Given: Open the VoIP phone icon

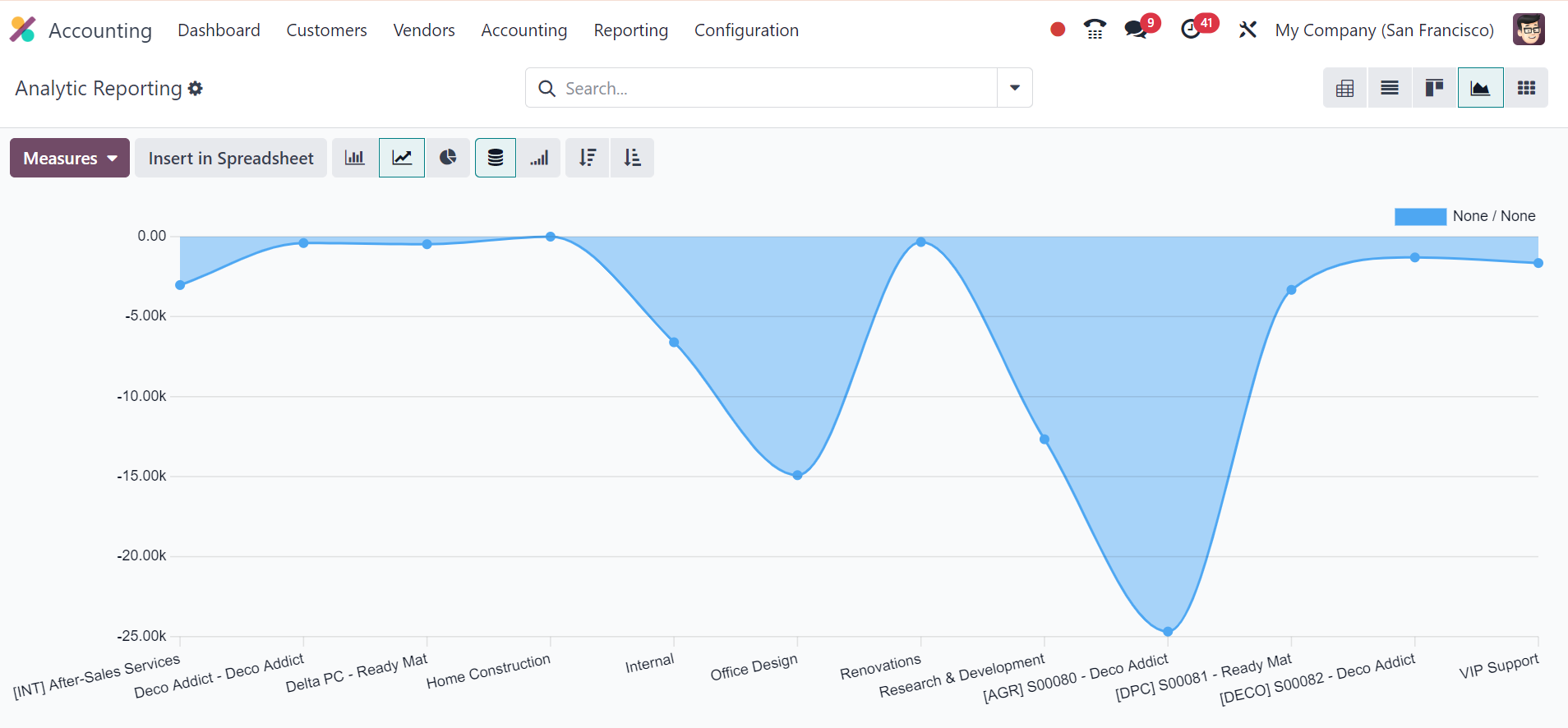Looking at the screenshot, I should (1095, 30).
